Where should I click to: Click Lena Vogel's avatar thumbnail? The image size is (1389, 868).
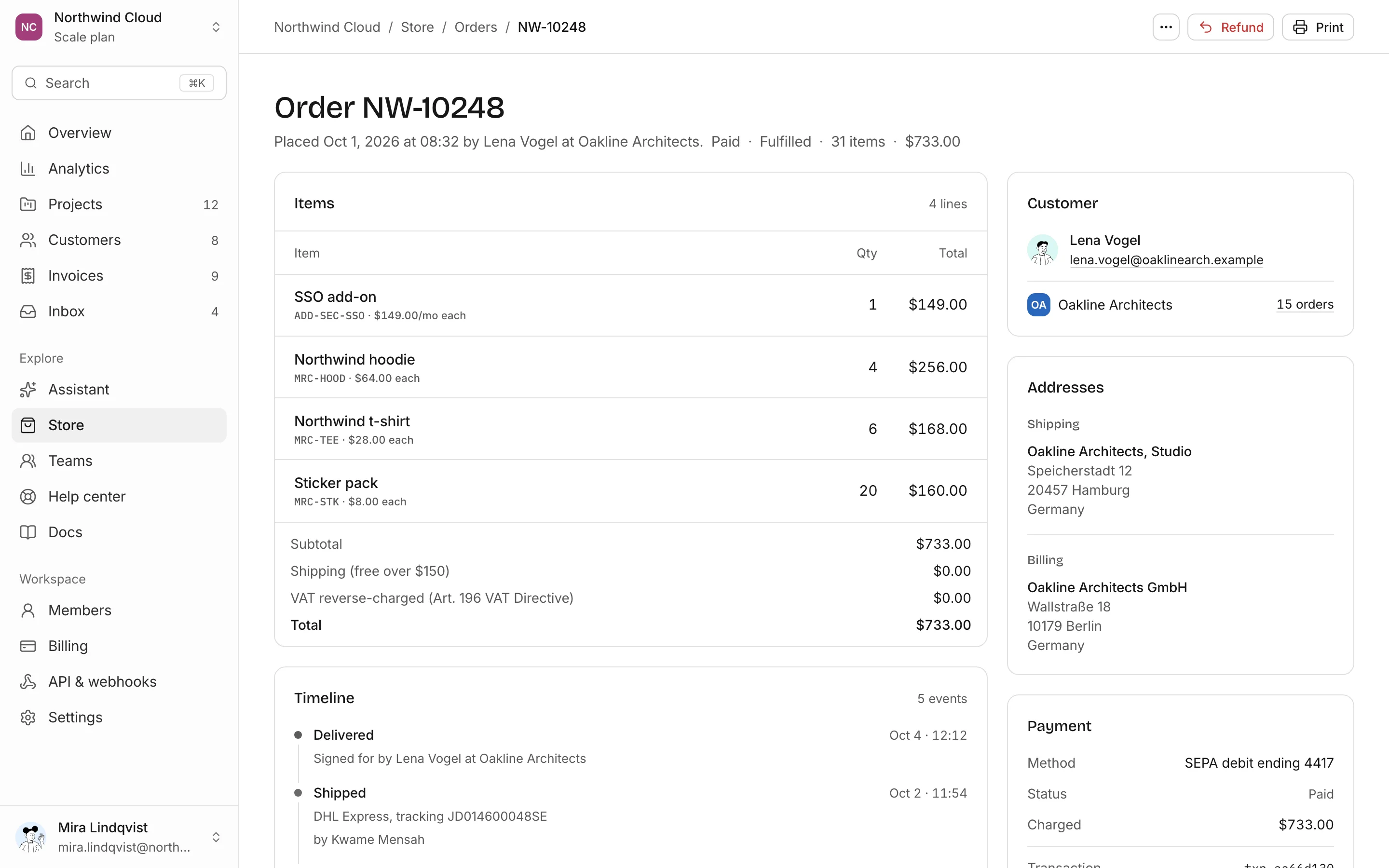click(1042, 250)
